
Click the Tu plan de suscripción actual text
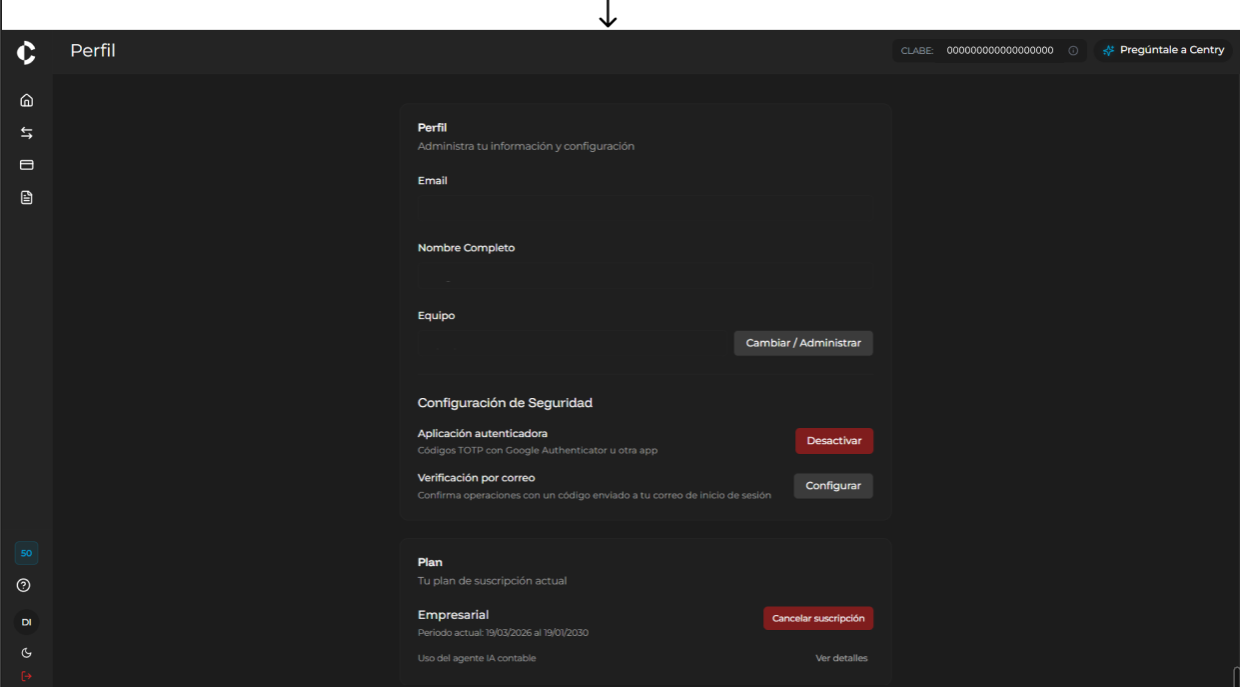tap(492, 581)
